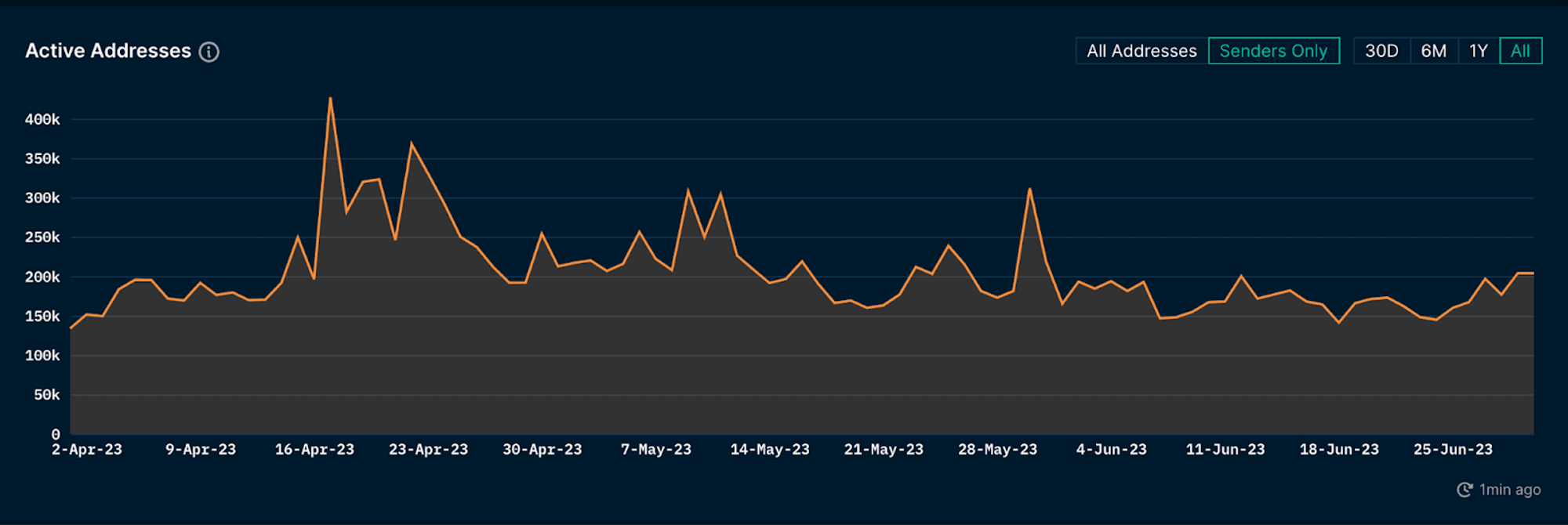
Task: Click the 50k y-axis label
Action: [47, 395]
